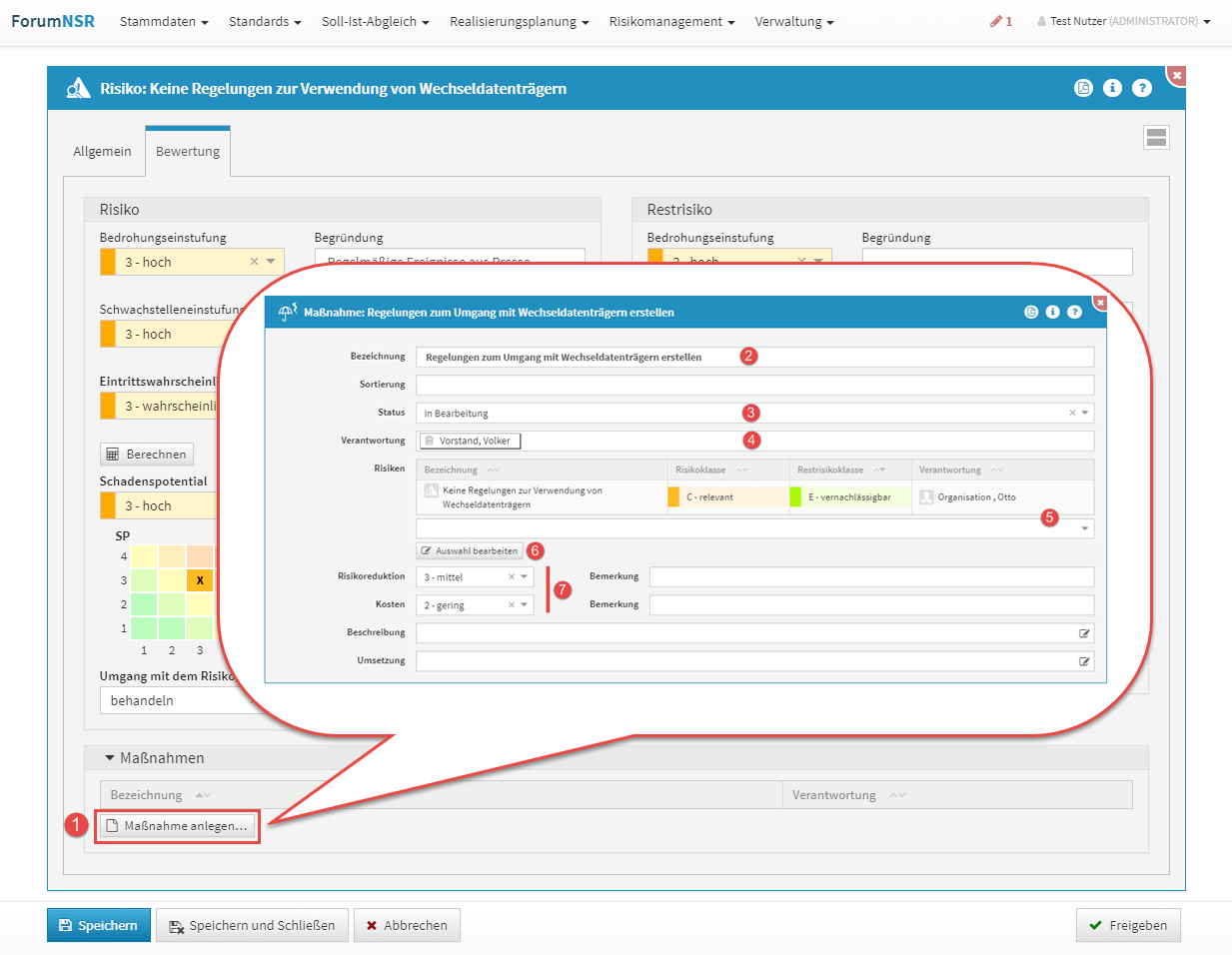Click Speichern und Schließen button
The width and height of the screenshot is (1232, 955).
253,926
